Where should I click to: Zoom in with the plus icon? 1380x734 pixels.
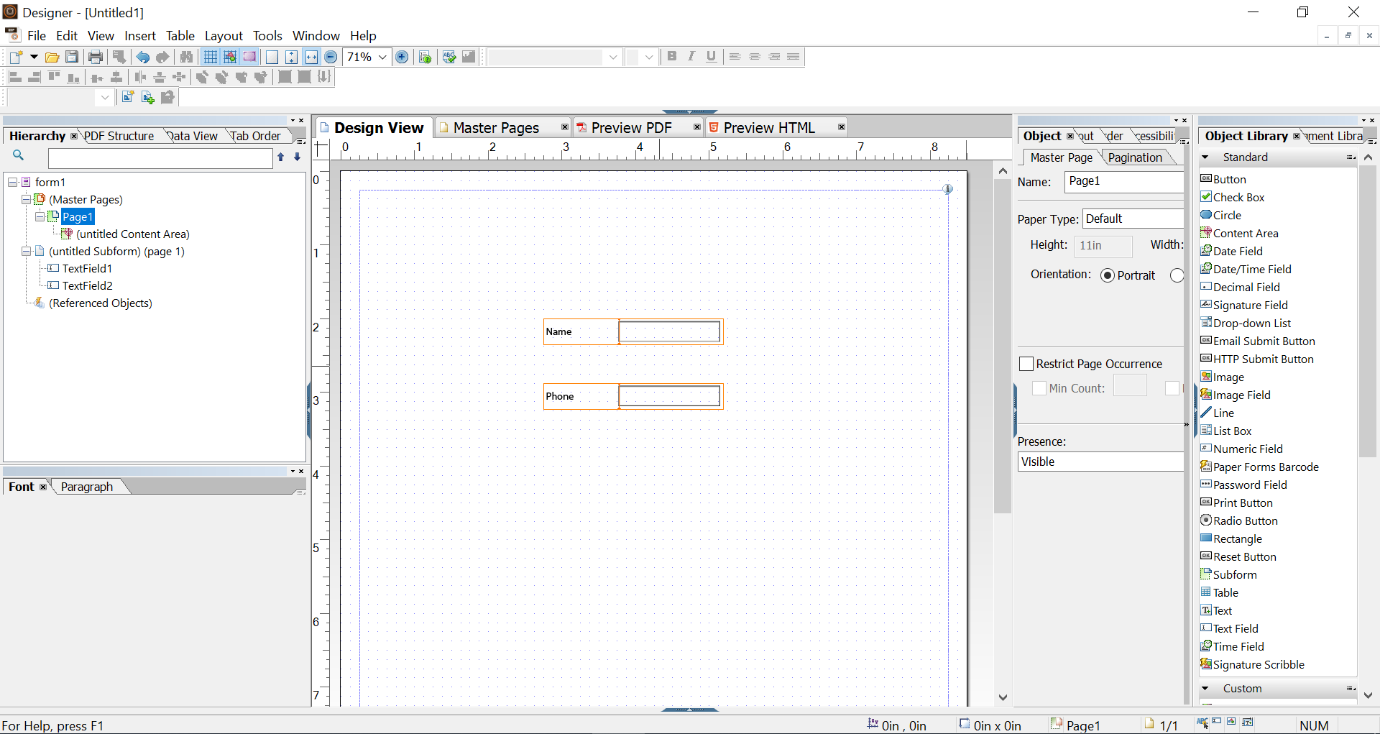pyautogui.click(x=402, y=57)
